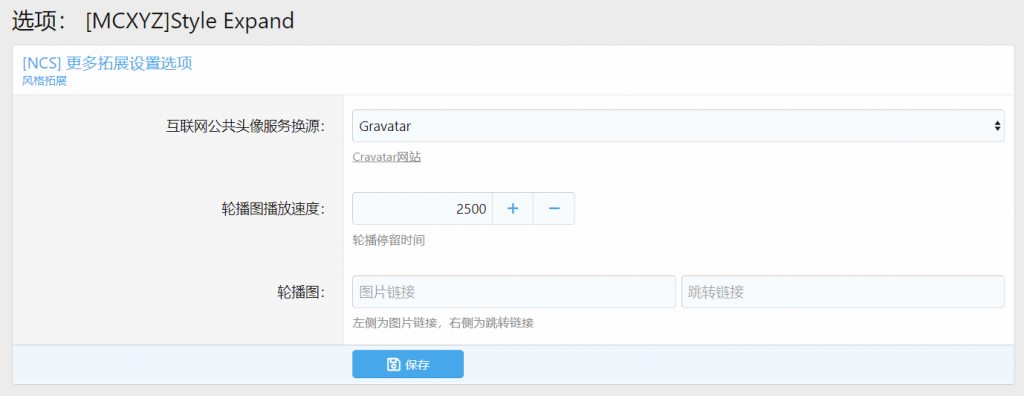The image size is (1024, 396).
Task: Open the Gravatar avatar source dropdown
Action: [678, 125]
